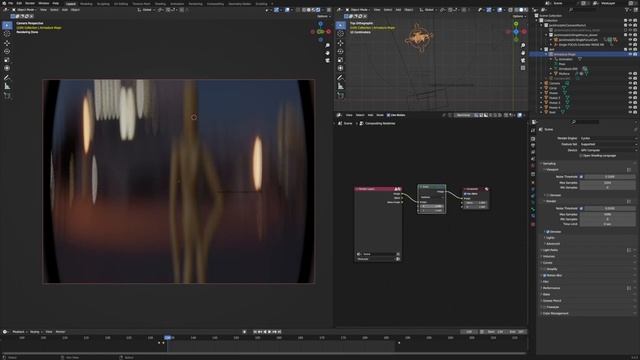
Task: Toggle Viewport Noise Threshold checkbox
Action: click(x=581, y=177)
